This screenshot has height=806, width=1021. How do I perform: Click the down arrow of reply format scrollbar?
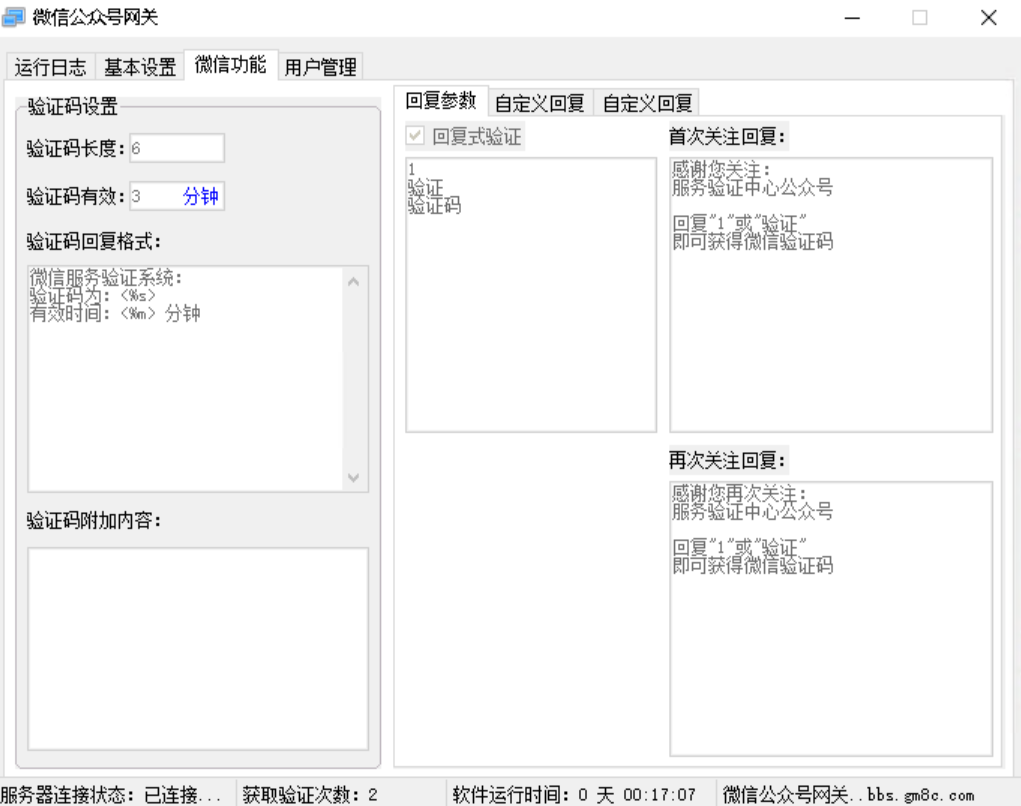pyautogui.click(x=354, y=477)
